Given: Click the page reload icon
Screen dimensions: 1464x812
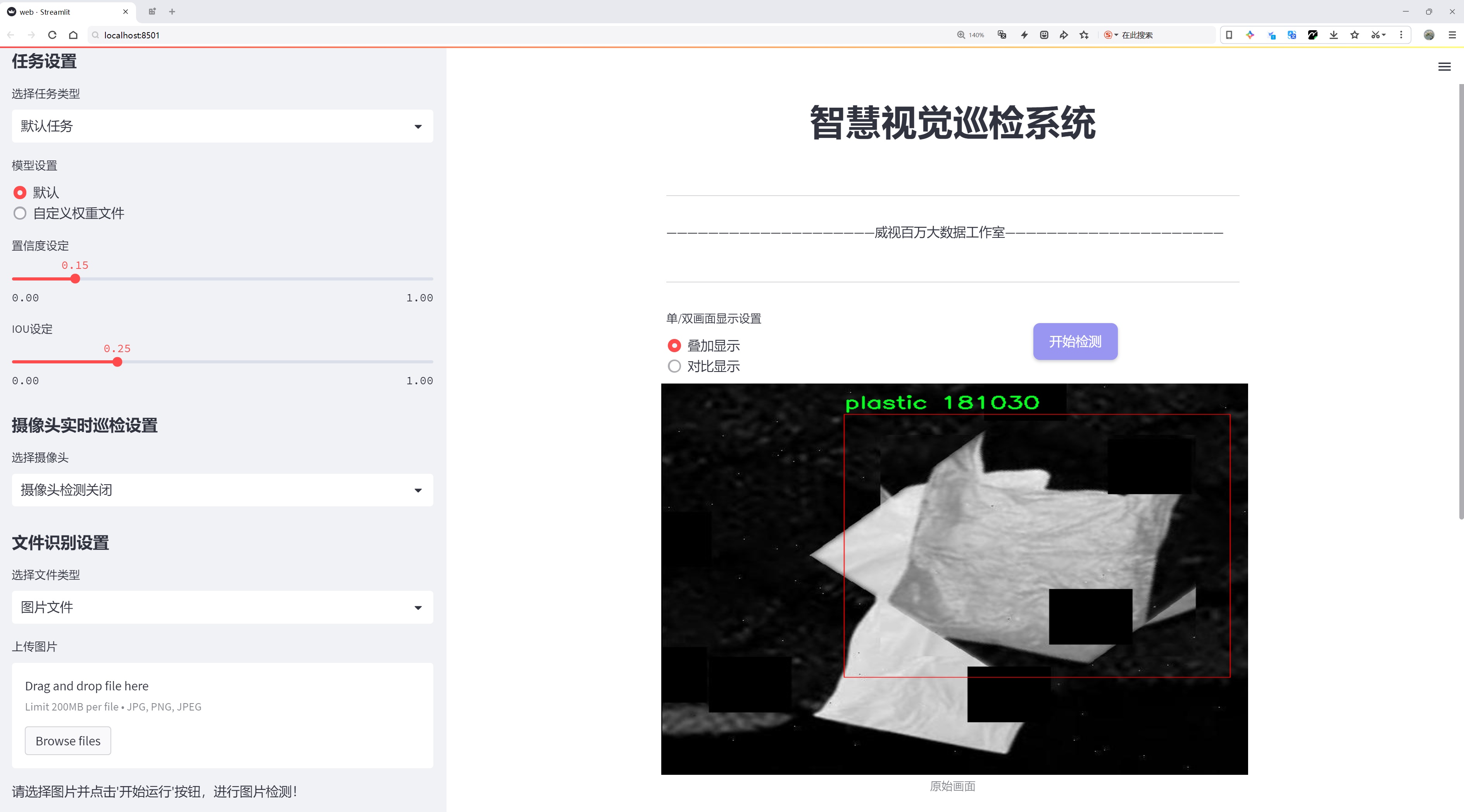Looking at the screenshot, I should 52,34.
